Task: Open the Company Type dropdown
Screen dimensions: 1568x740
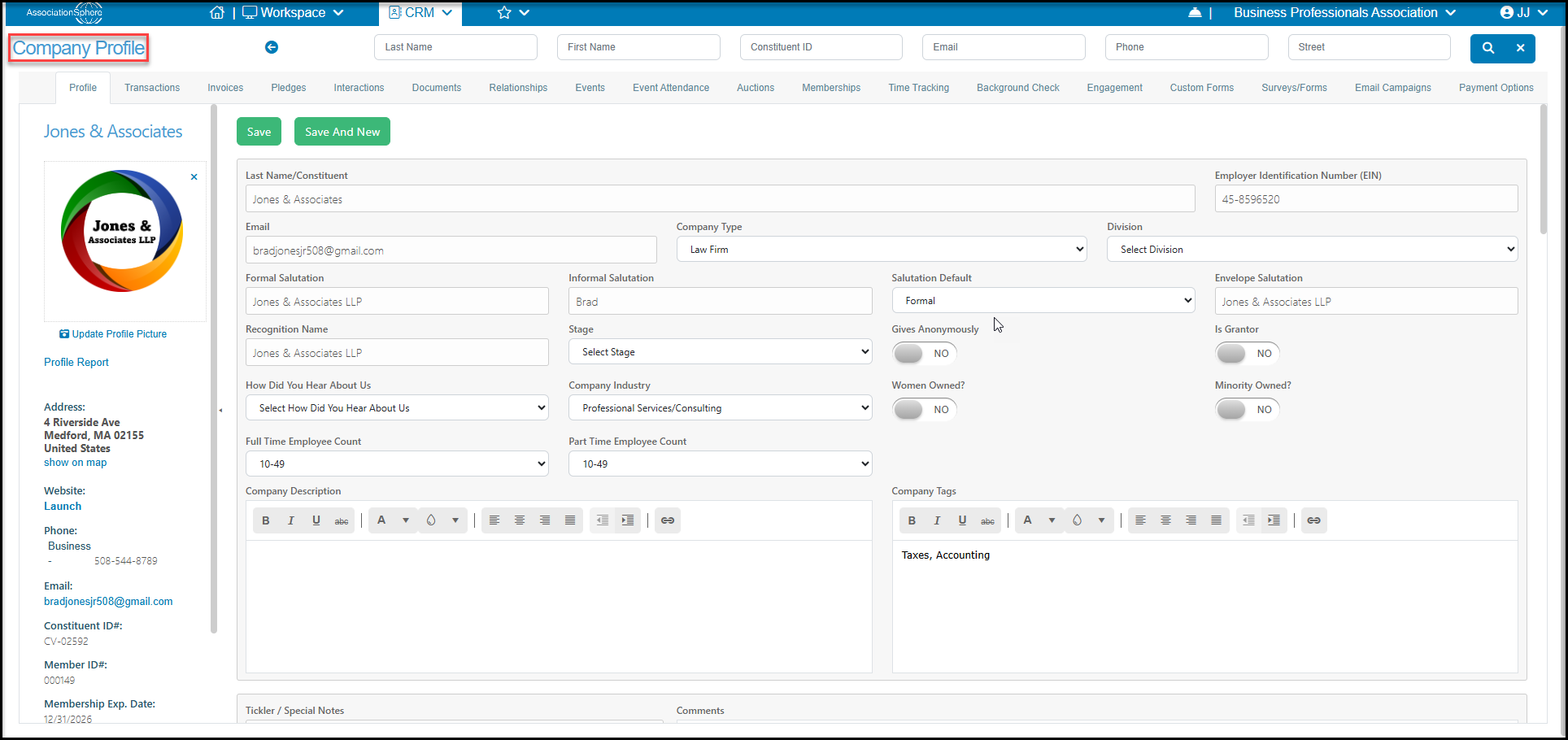Action: point(882,250)
